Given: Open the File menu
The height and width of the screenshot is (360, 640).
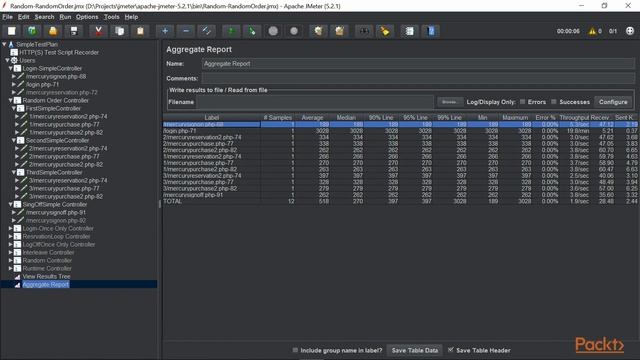Looking at the screenshot, I should coord(7,17).
